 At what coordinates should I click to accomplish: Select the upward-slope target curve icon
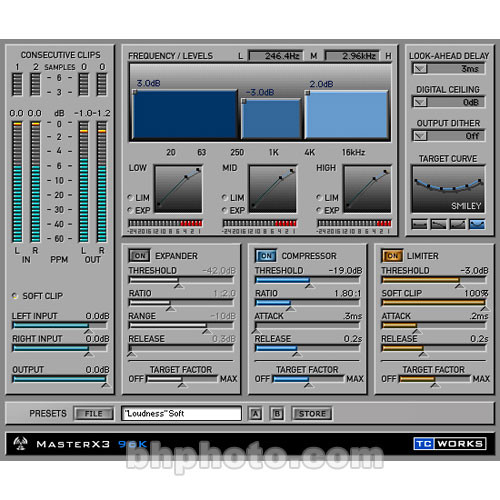[458, 224]
